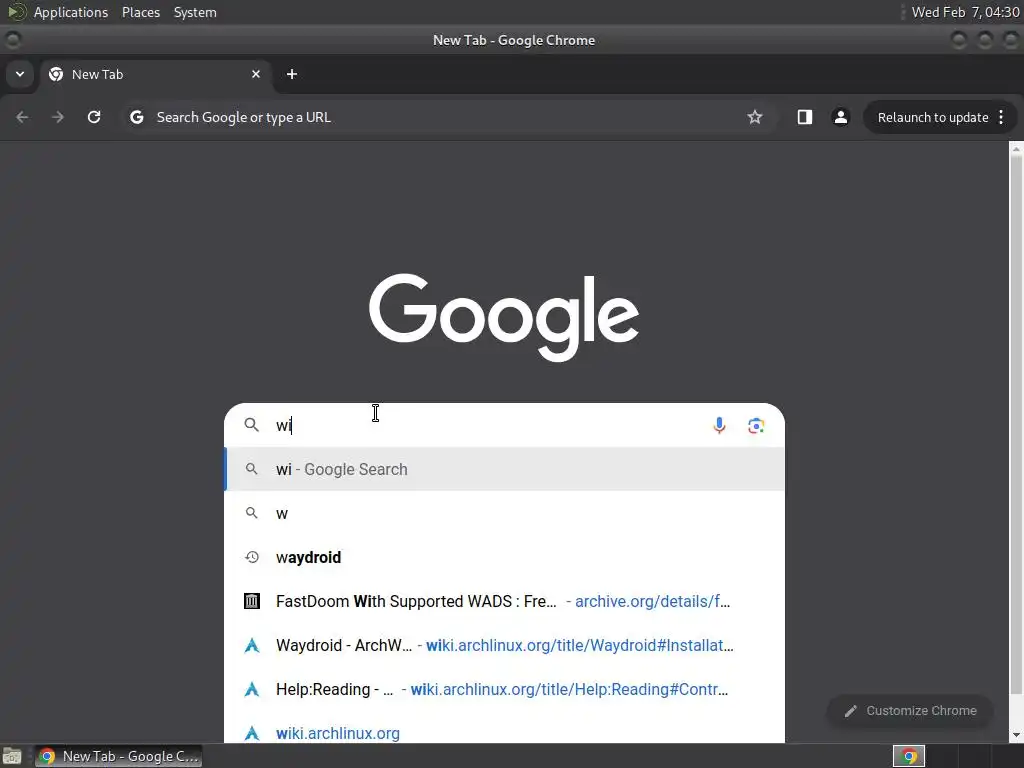1024x768 pixels.
Task: Click the scrollbar down arrow
Action: point(1016,736)
